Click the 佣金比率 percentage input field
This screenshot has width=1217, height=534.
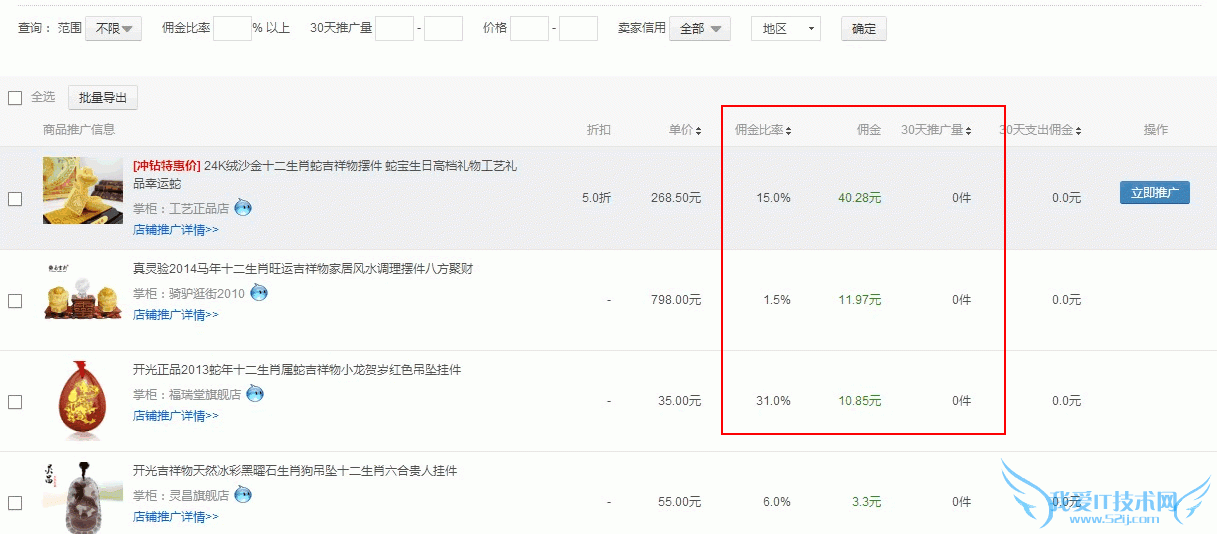[x=232, y=28]
